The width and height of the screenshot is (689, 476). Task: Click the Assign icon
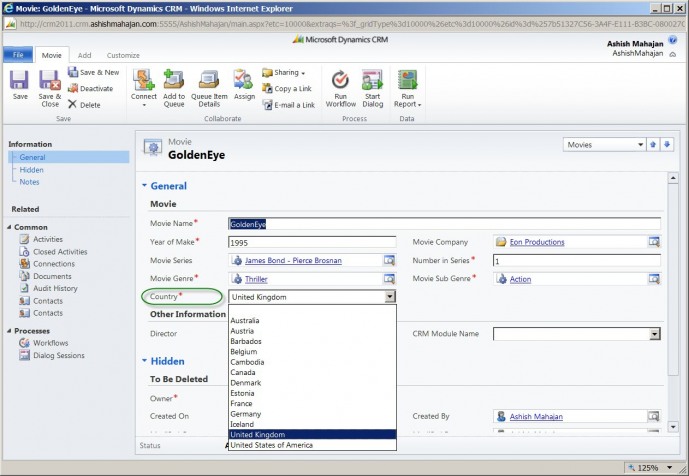(x=244, y=80)
